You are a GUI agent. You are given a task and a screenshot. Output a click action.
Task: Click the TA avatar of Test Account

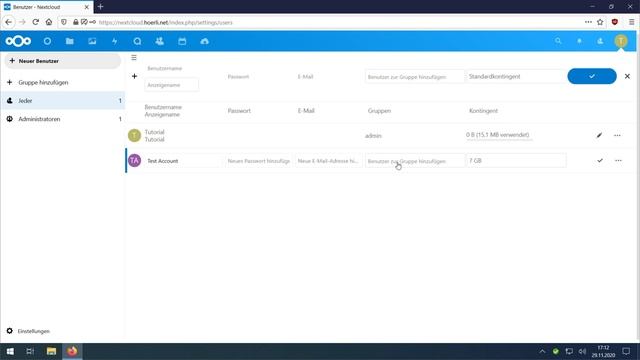click(134, 160)
